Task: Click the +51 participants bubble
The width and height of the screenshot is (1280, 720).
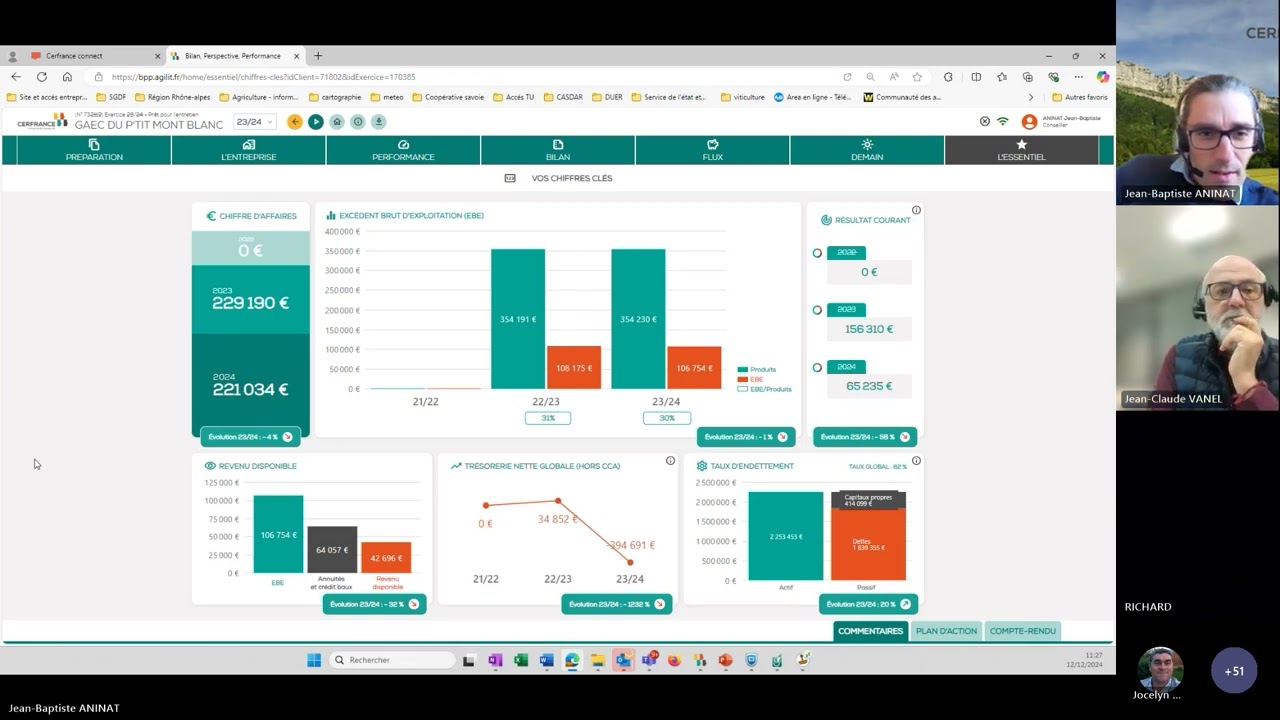Action: click(x=1234, y=671)
